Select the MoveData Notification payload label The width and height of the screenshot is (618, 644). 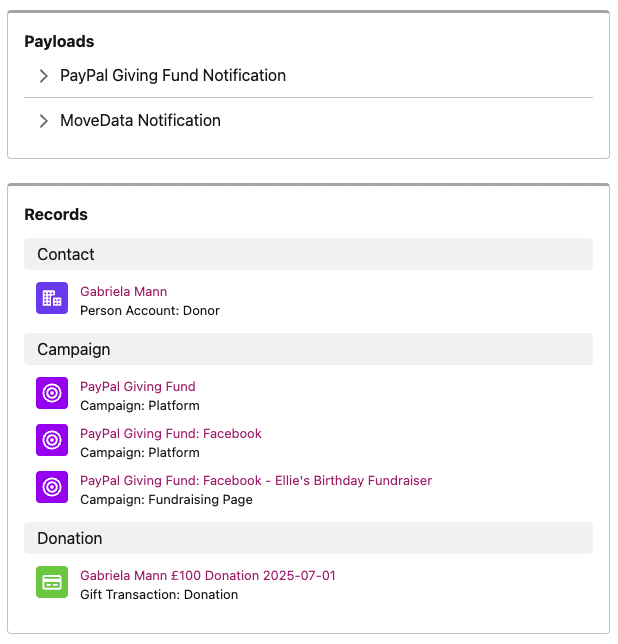[140, 121]
